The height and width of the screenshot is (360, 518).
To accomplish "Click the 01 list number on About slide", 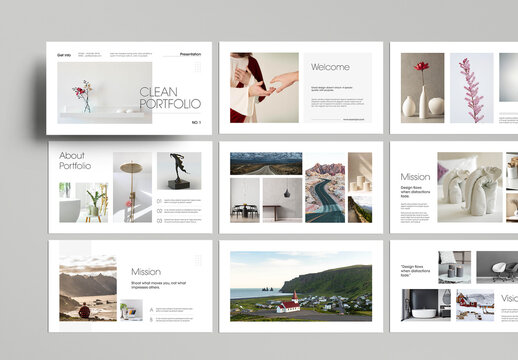I will pyautogui.click(x=159, y=201).
